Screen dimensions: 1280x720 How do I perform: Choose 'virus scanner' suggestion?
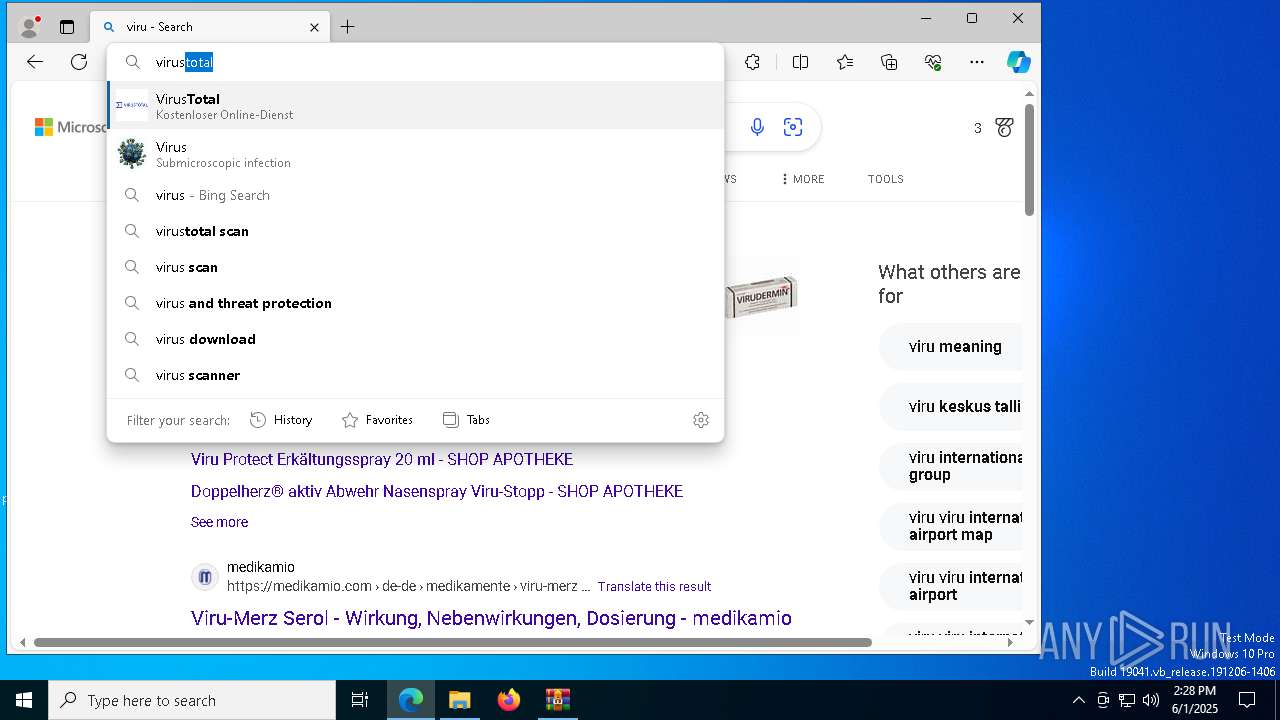pos(415,375)
